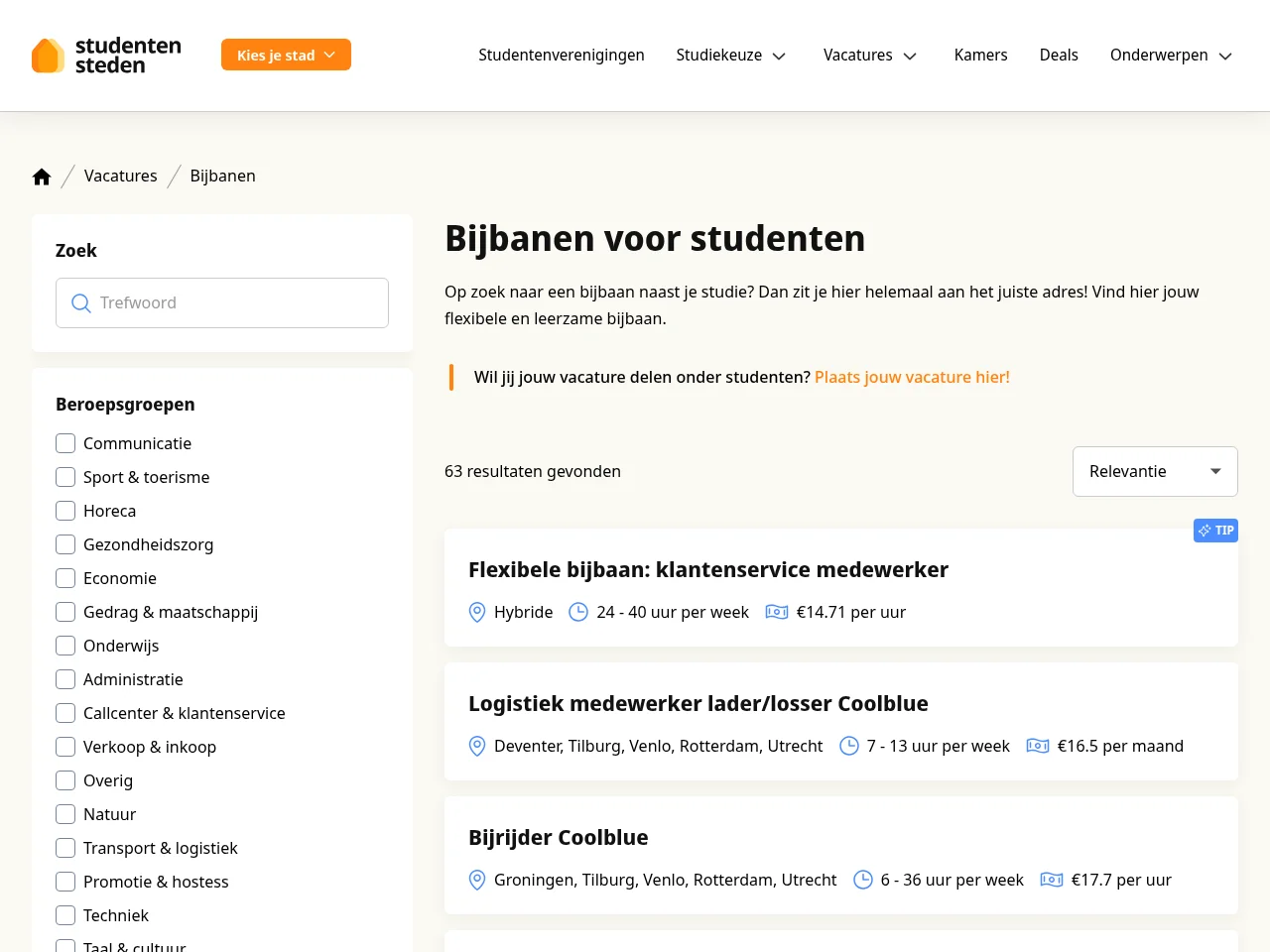This screenshot has height=952, width=1270.
Task: Open the Deals menu item
Action: (1059, 56)
